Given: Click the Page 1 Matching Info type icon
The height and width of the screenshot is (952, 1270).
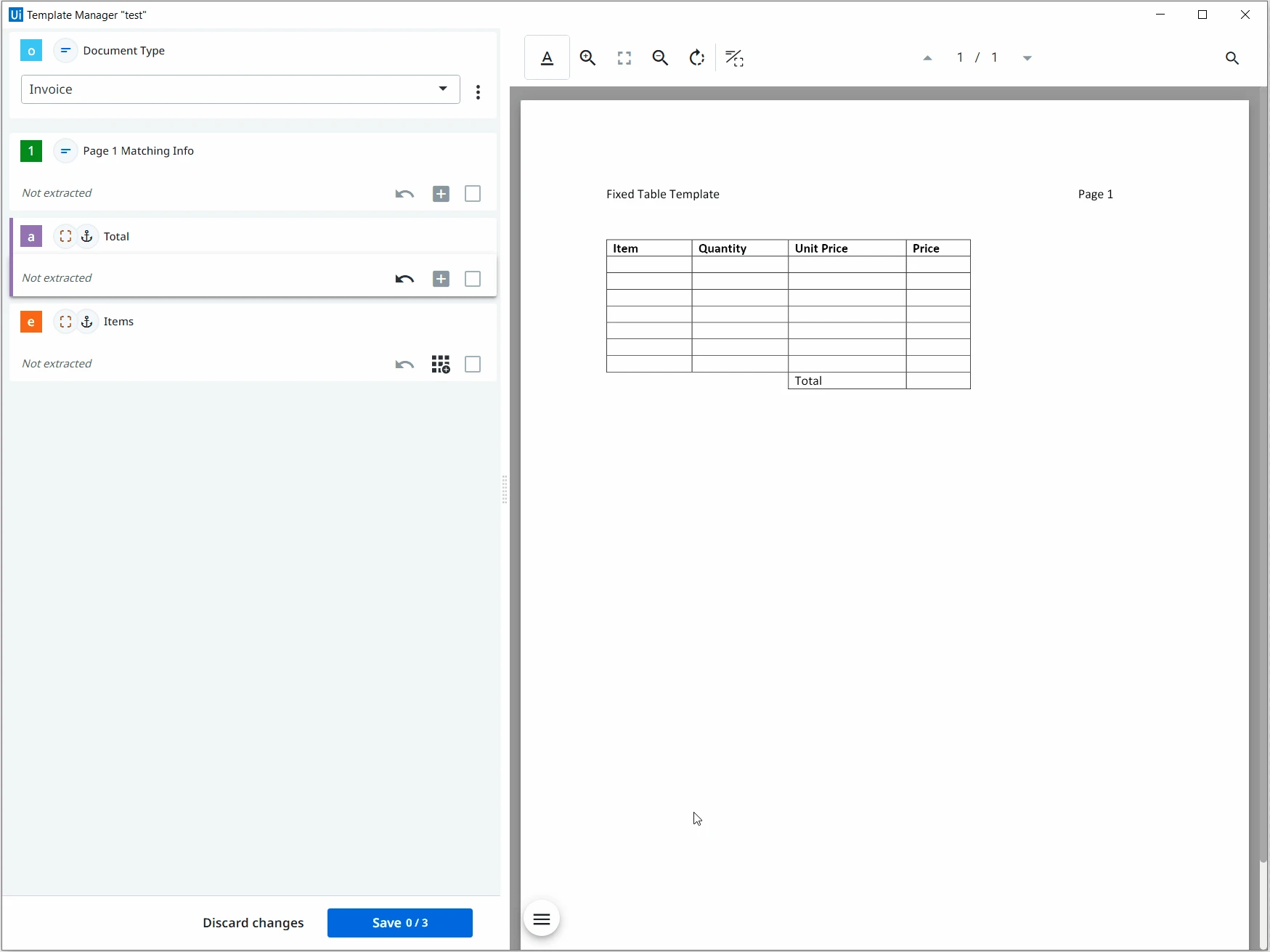Looking at the screenshot, I should [65, 151].
